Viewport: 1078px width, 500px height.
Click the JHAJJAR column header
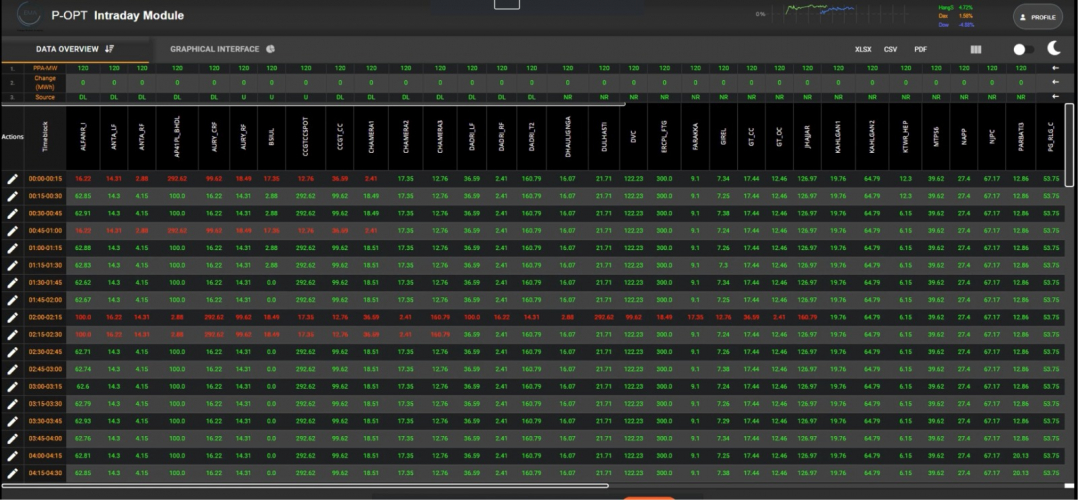tap(807, 137)
